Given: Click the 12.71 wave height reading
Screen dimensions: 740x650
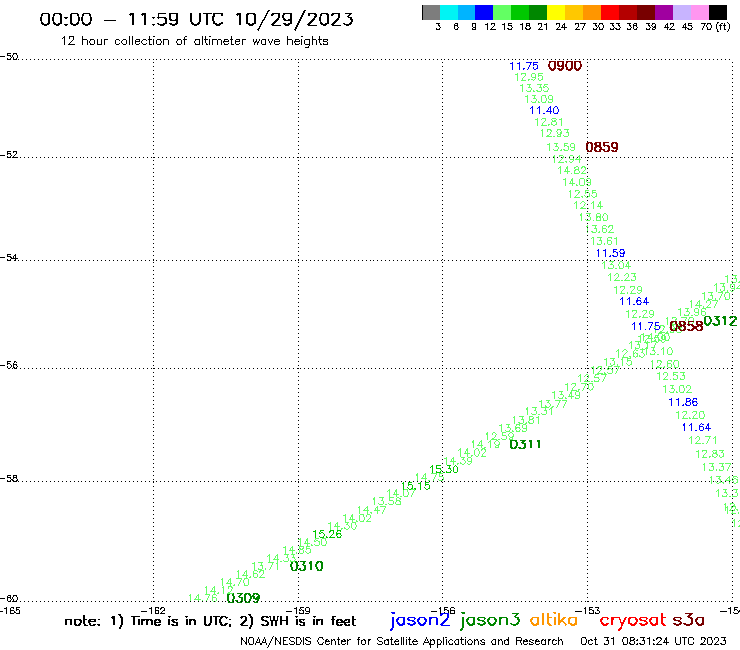Looking at the screenshot, I should (x=703, y=440).
